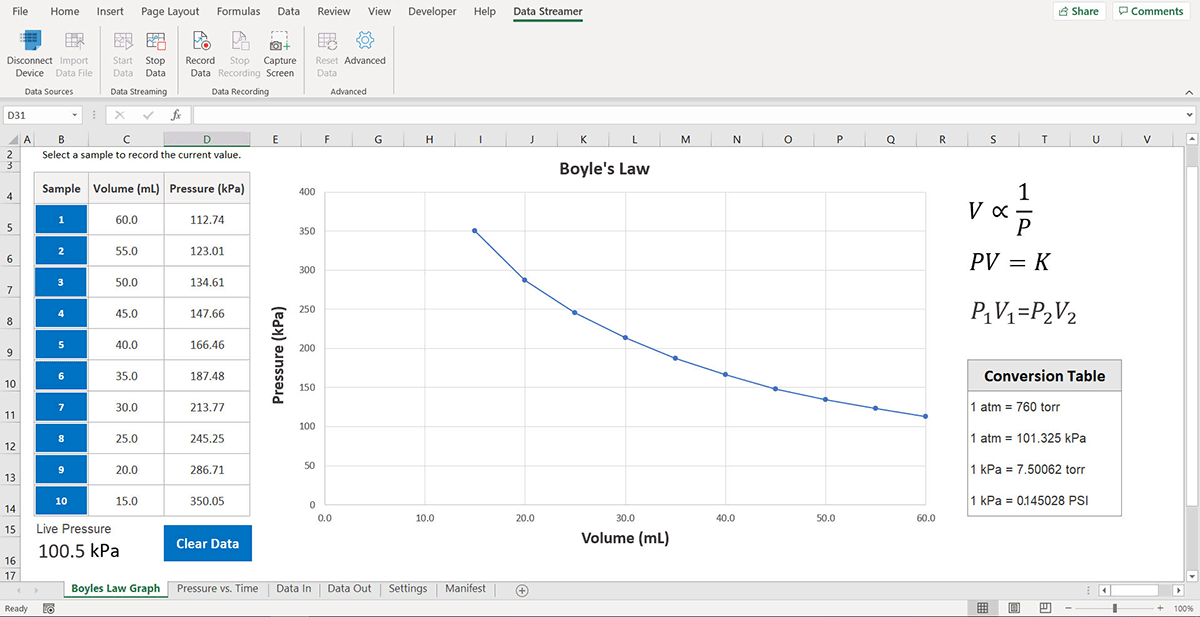The image size is (1200, 617).
Task: Click Sample 3 record button
Action: (61, 282)
